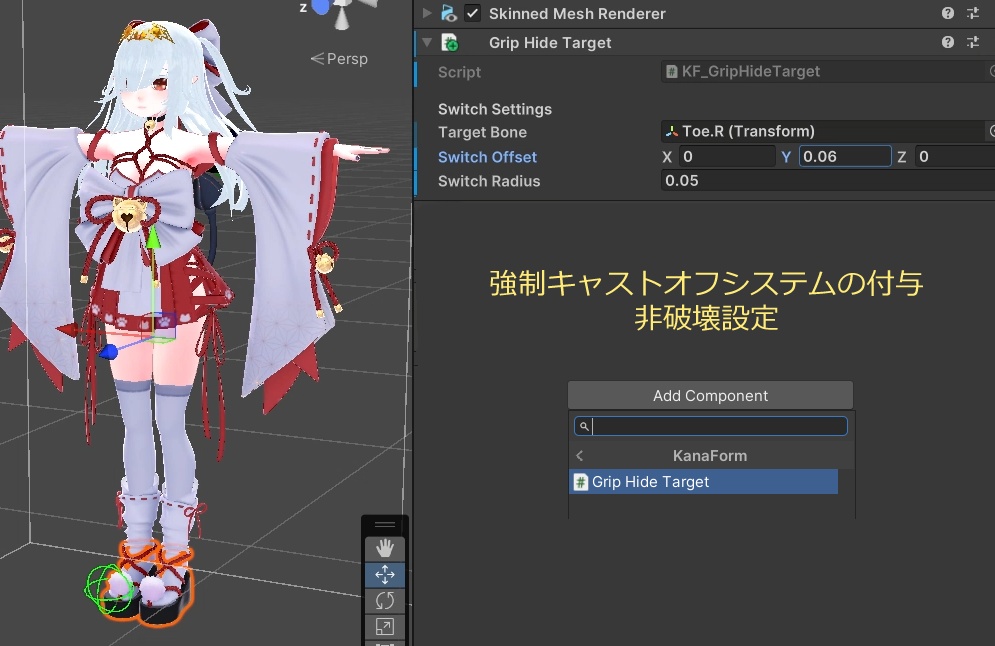Click the Switch Offset label
This screenshot has width=995, height=646.
(487, 157)
